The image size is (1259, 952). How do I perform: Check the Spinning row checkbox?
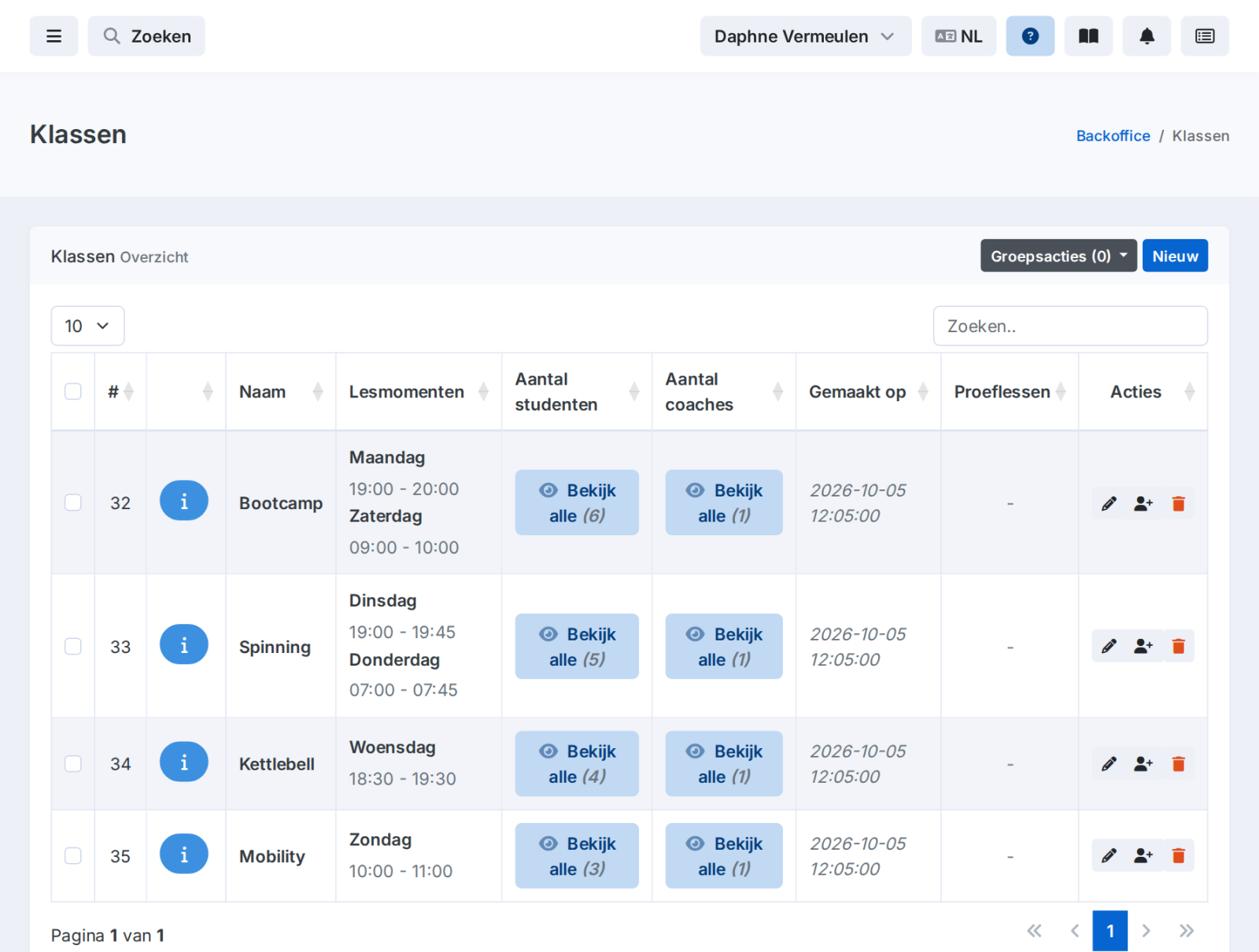click(73, 647)
